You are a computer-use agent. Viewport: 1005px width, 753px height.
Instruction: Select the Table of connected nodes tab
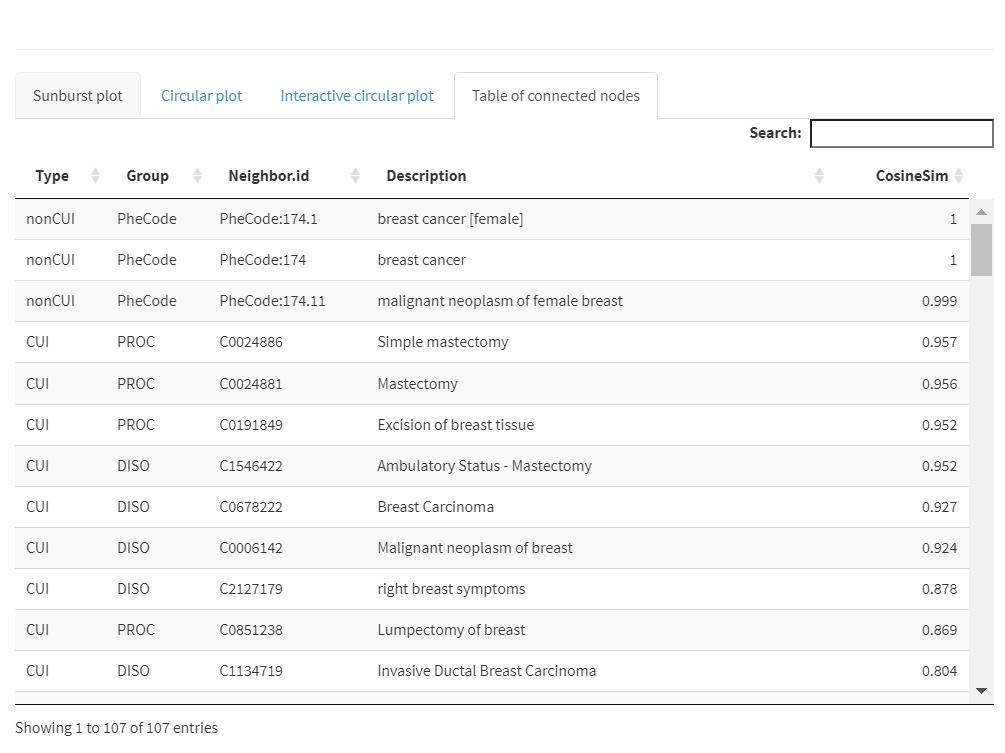coord(555,96)
